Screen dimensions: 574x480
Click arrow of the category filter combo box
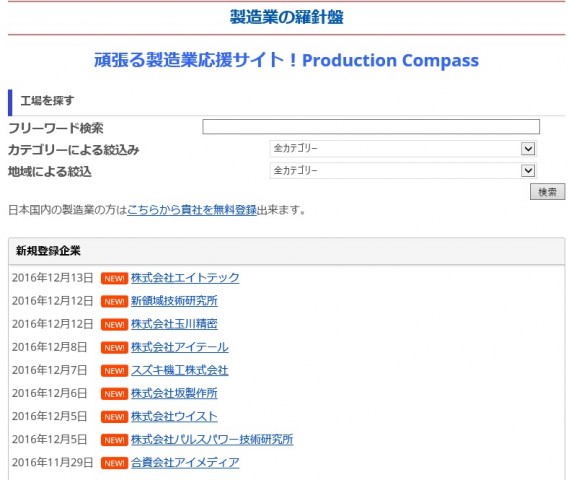pos(528,149)
